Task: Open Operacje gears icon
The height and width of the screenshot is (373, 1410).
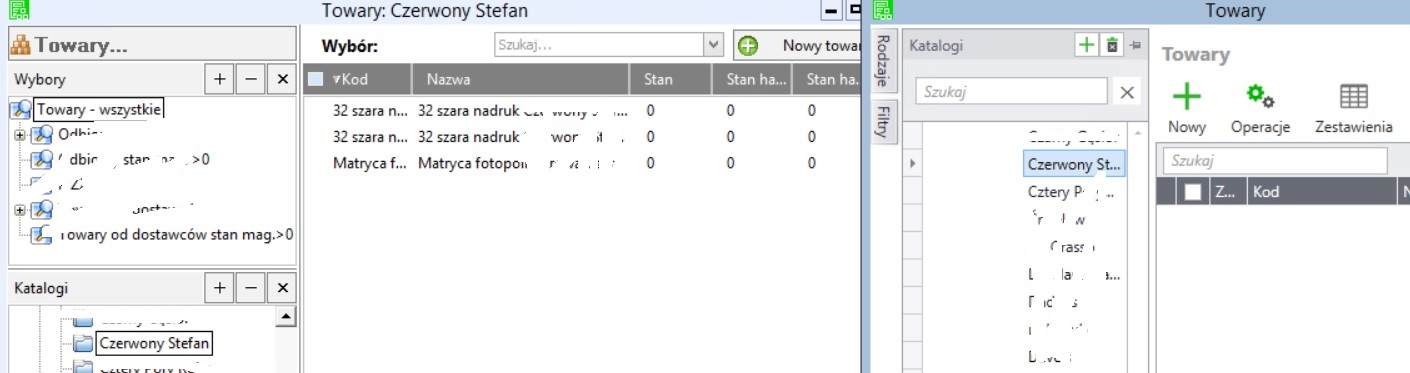Action: pos(1259,96)
